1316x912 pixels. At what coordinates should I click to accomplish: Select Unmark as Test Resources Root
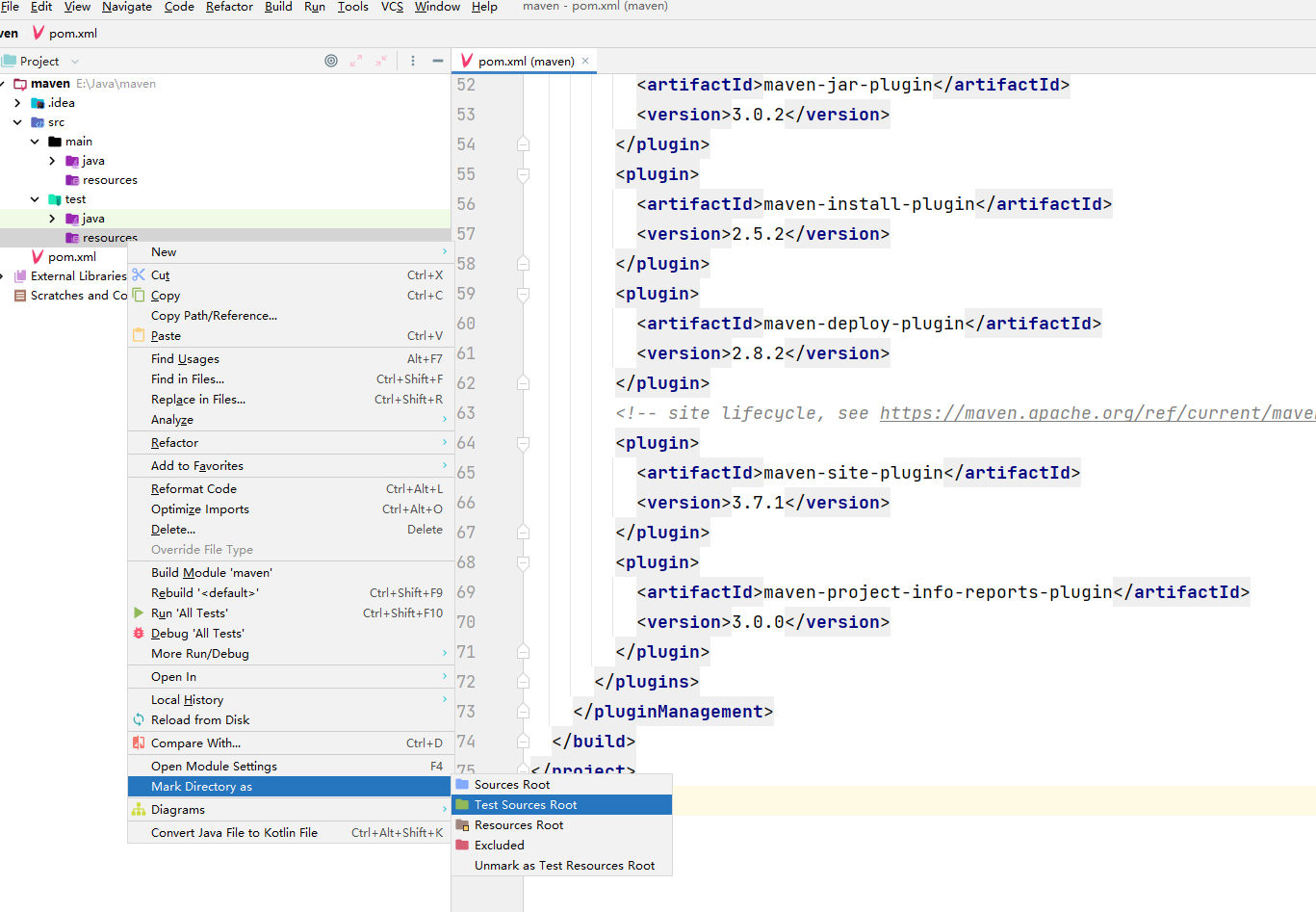(562, 866)
